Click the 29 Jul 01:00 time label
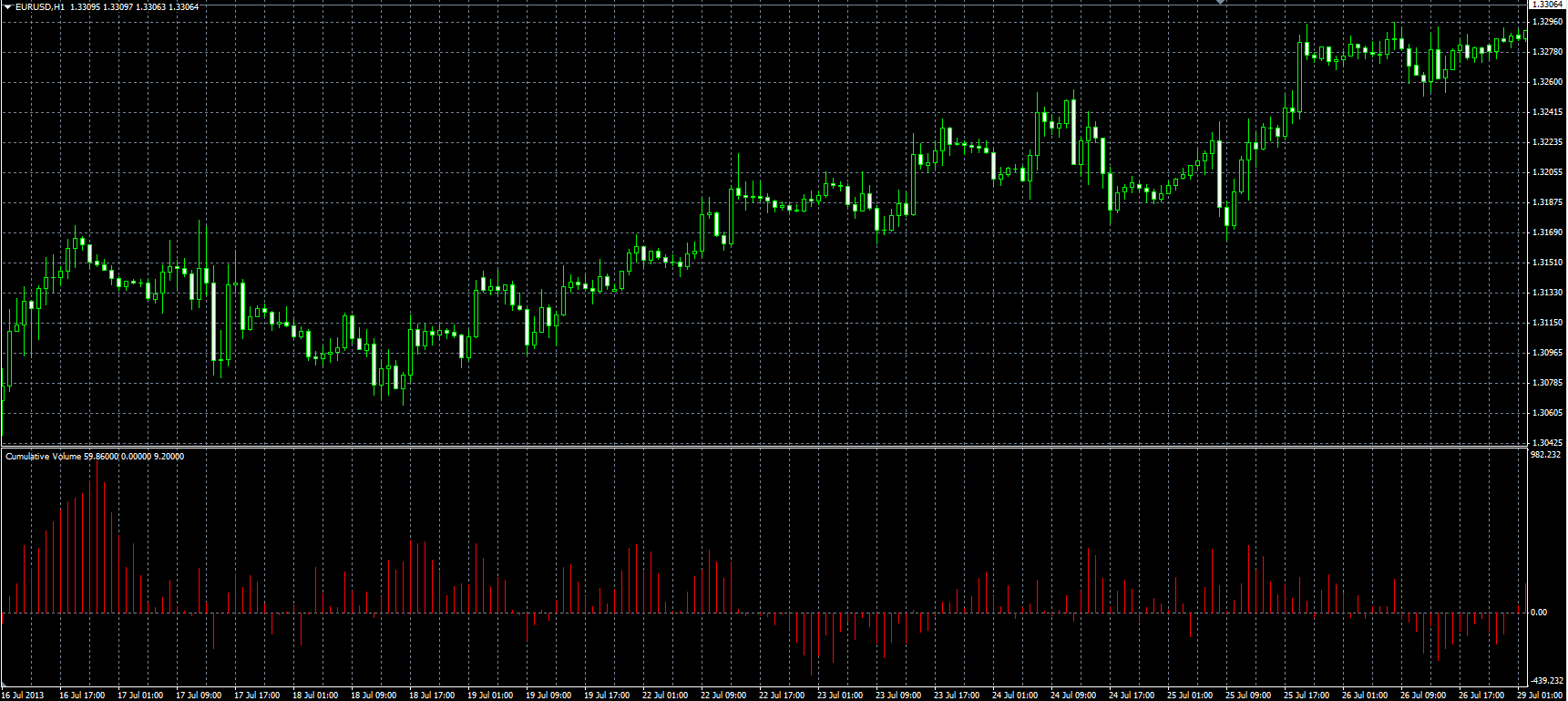This screenshot has height=701, width=1568. pos(1539,696)
